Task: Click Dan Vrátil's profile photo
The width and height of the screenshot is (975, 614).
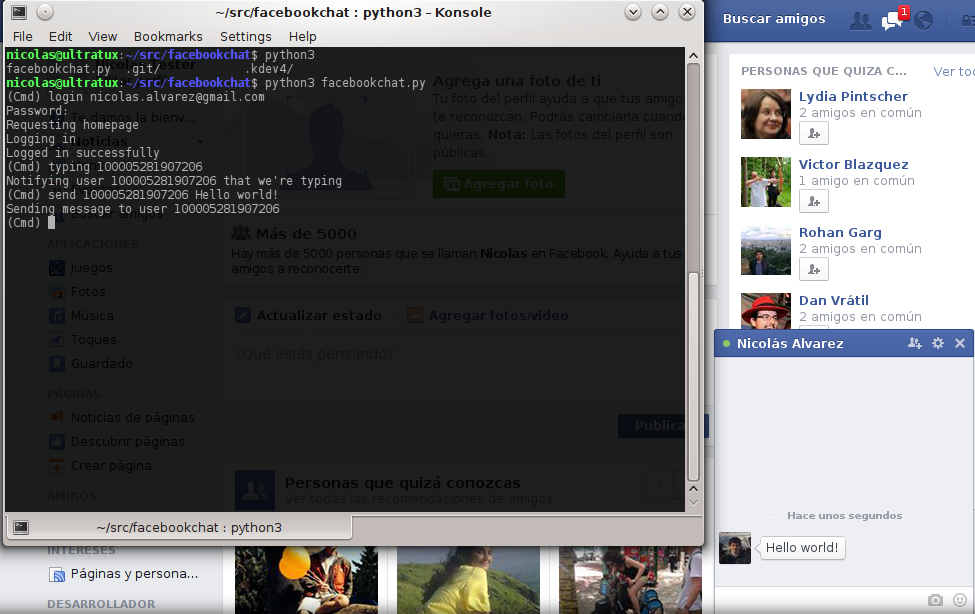Action: [x=765, y=311]
